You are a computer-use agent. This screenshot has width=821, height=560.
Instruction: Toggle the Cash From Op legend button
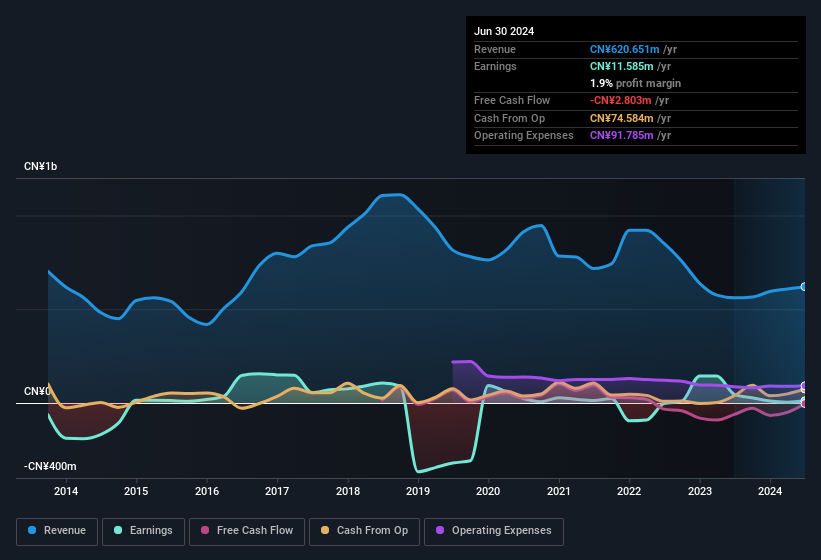coord(364,531)
